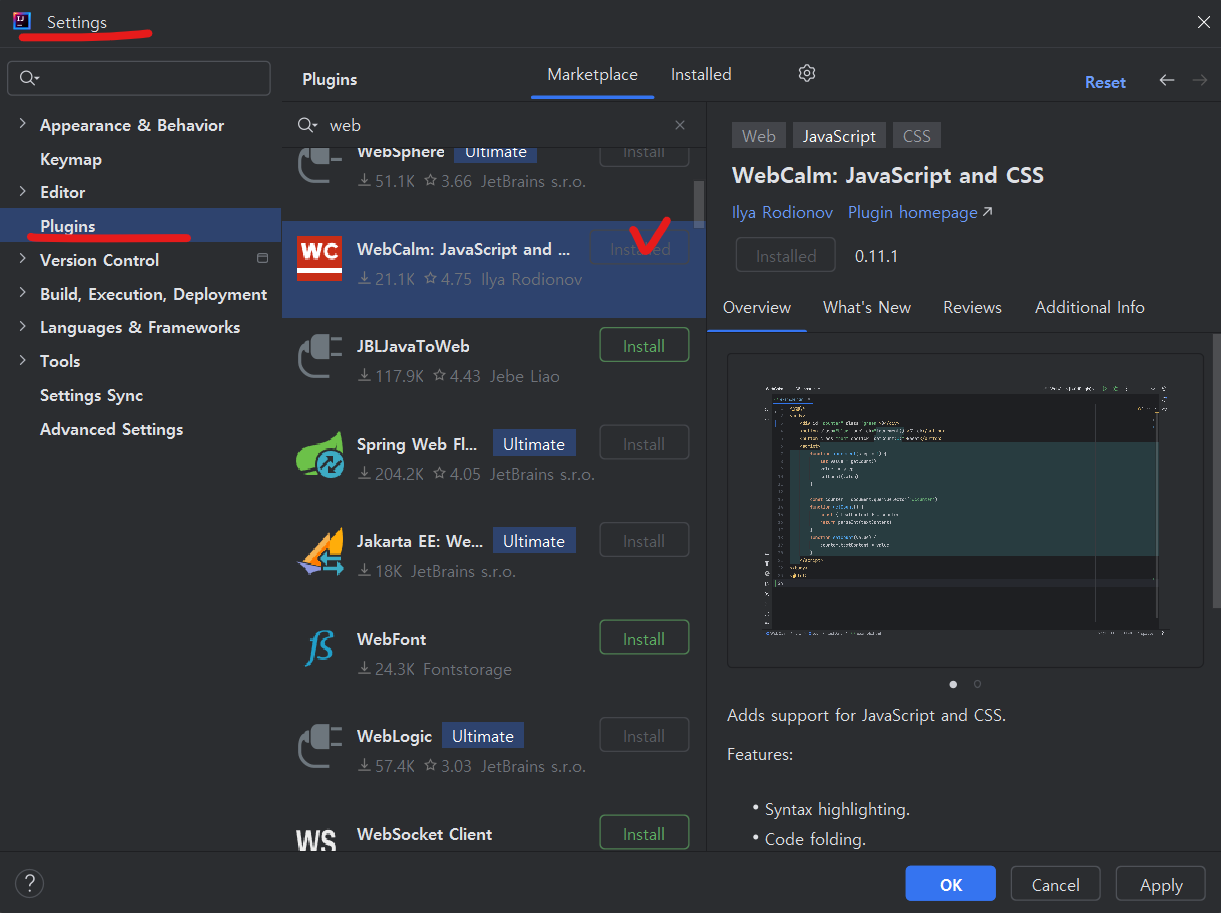This screenshot has width=1221, height=913.
Task: Click the Reset link
Action: (1105, 82)
